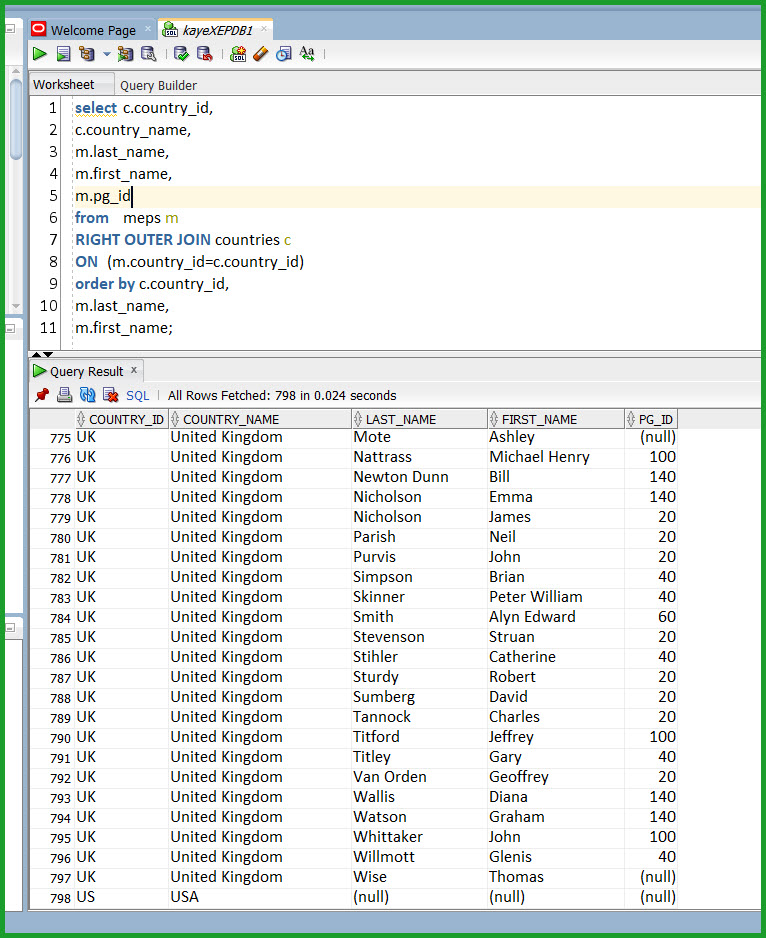Click the Clear eraser icon
766x938 pixels.
pos(261,54)
